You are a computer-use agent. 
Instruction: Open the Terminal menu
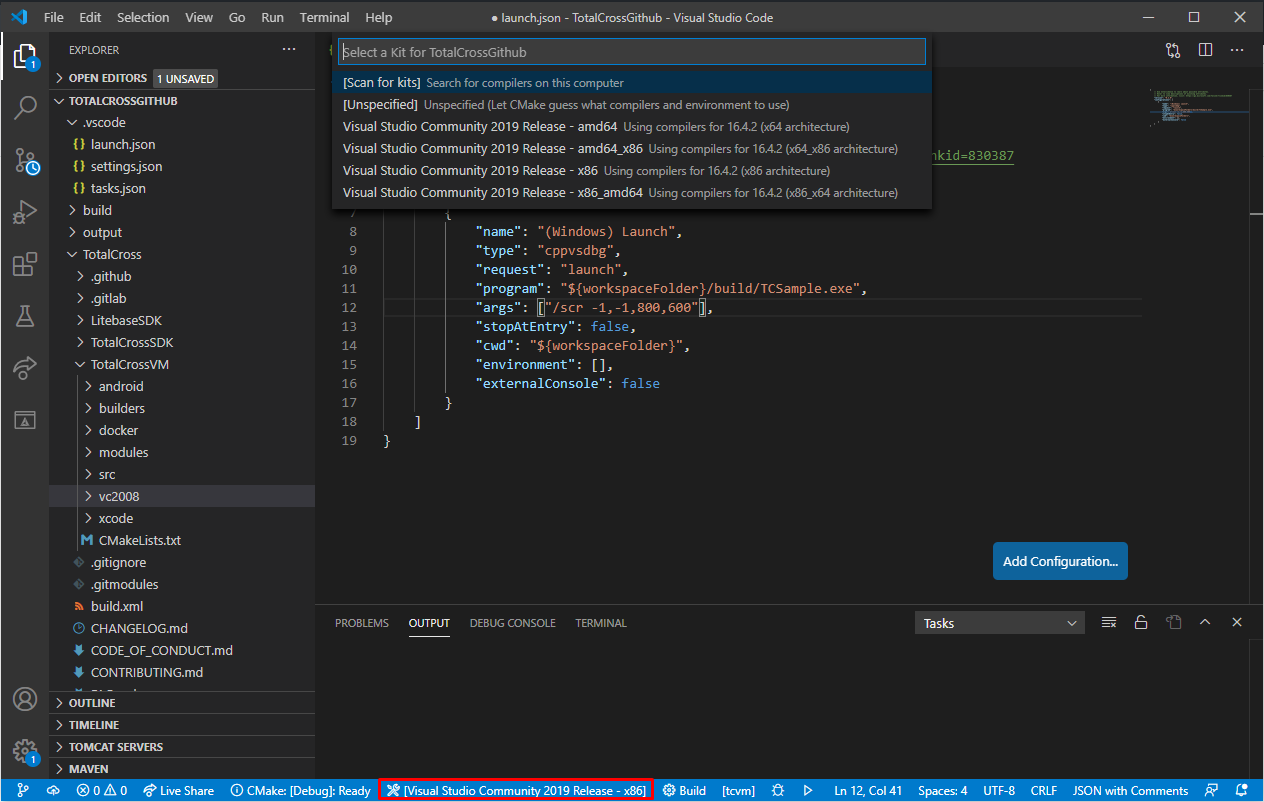[325, 17]
